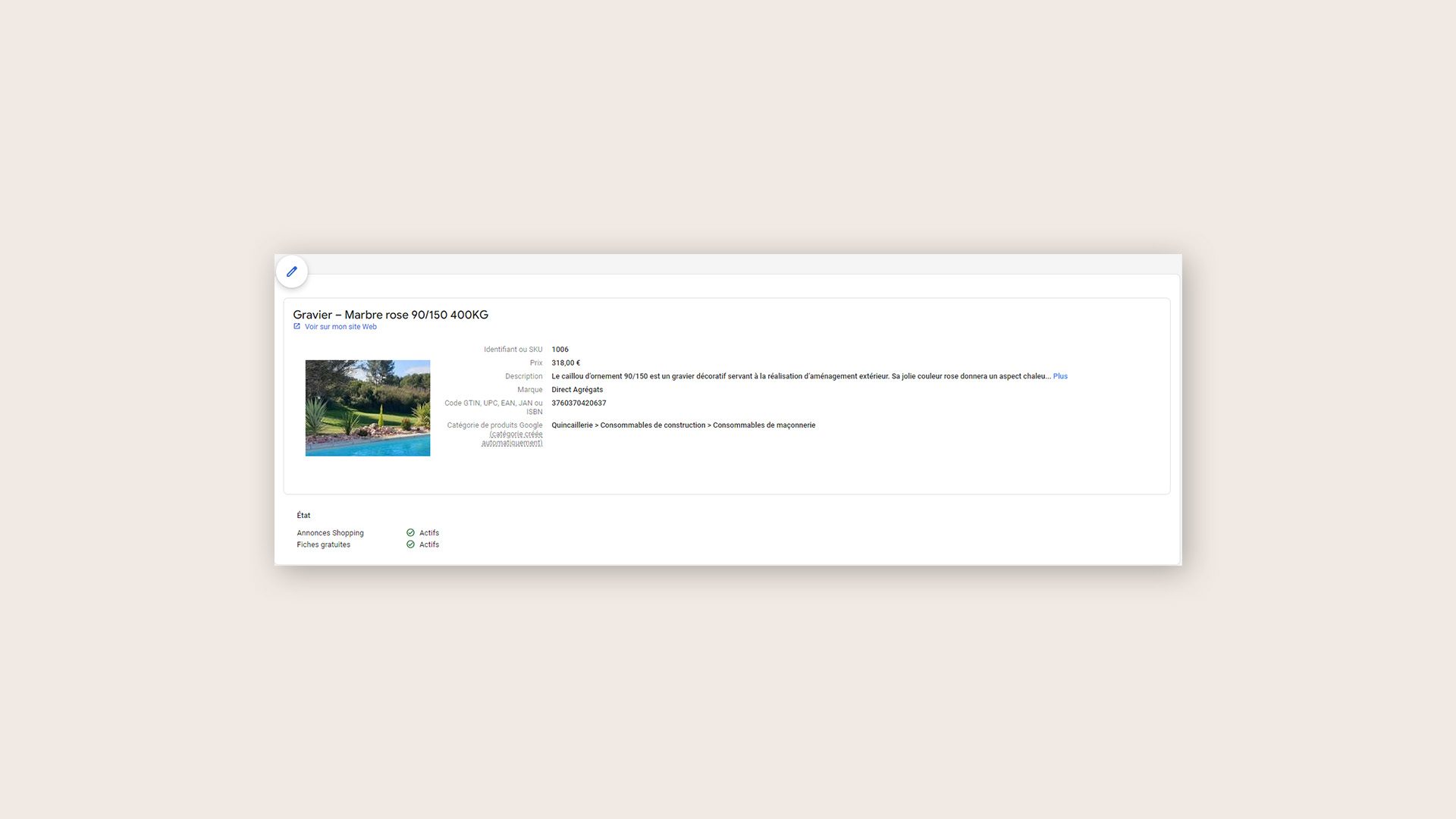Click the product title 'Gravier – Marbre rose 90/150 400KG'
Screen dimensions: 1456x819
[x=391, y=315]
